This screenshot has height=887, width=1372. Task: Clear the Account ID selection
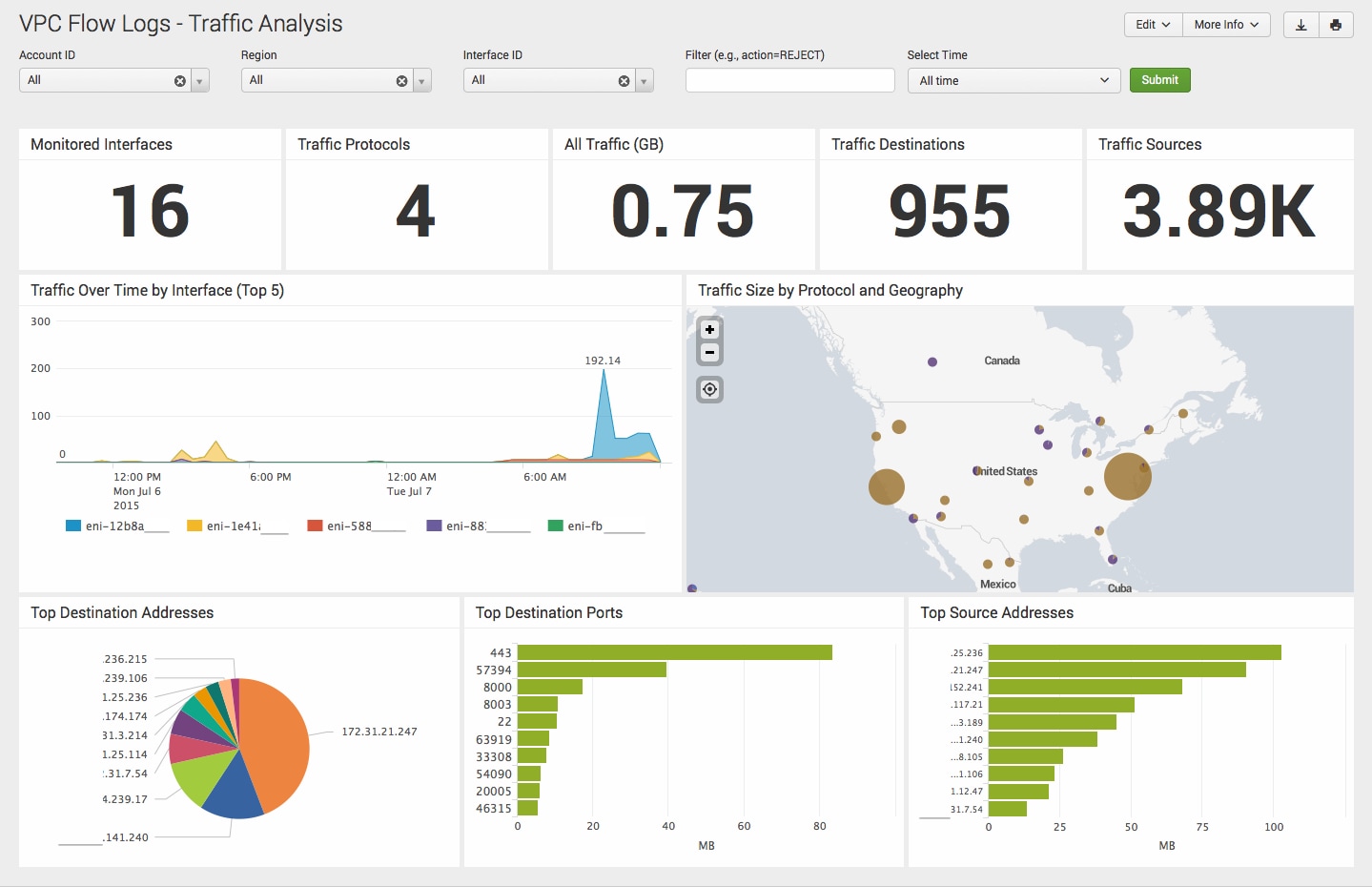[x=180, y=81]
